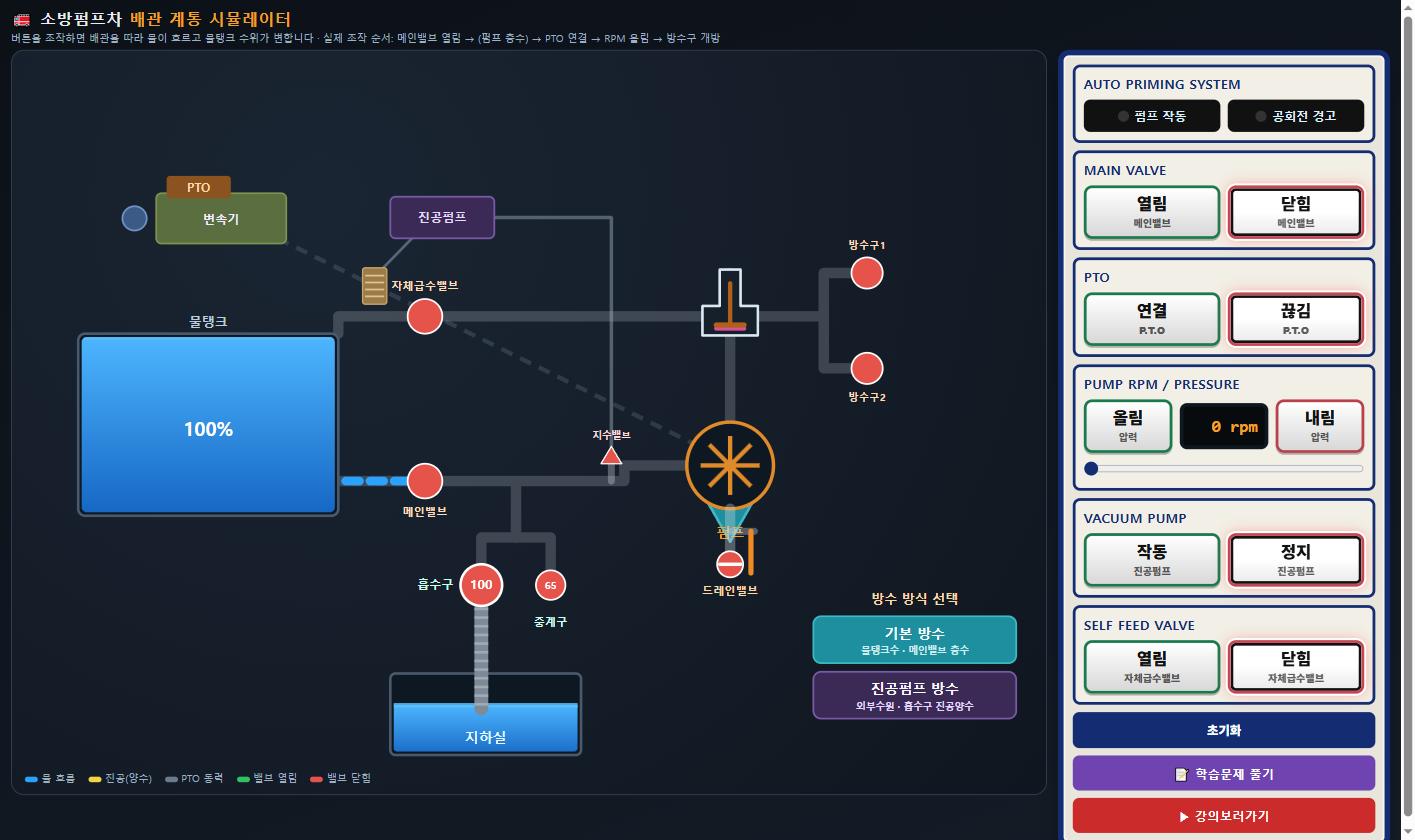The height and width of the screenshot is (840, 1415).
Task: Click the 방수 방식 선택 heading
Action: tap(915, 599)
